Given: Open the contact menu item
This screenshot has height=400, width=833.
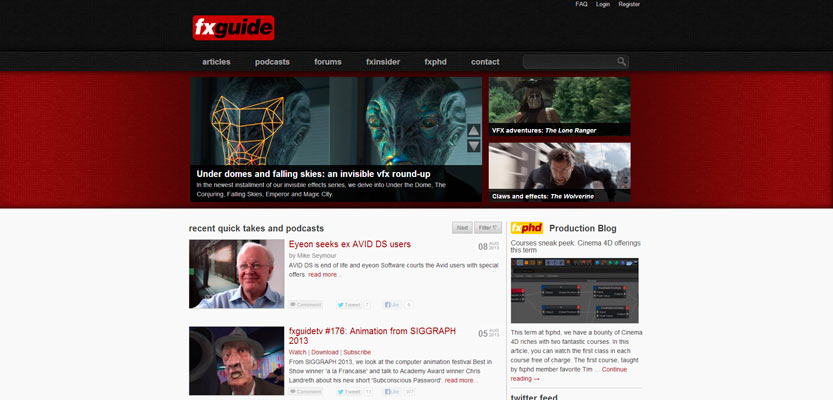Looking at the screenshot, I should [x=485, y=62].
